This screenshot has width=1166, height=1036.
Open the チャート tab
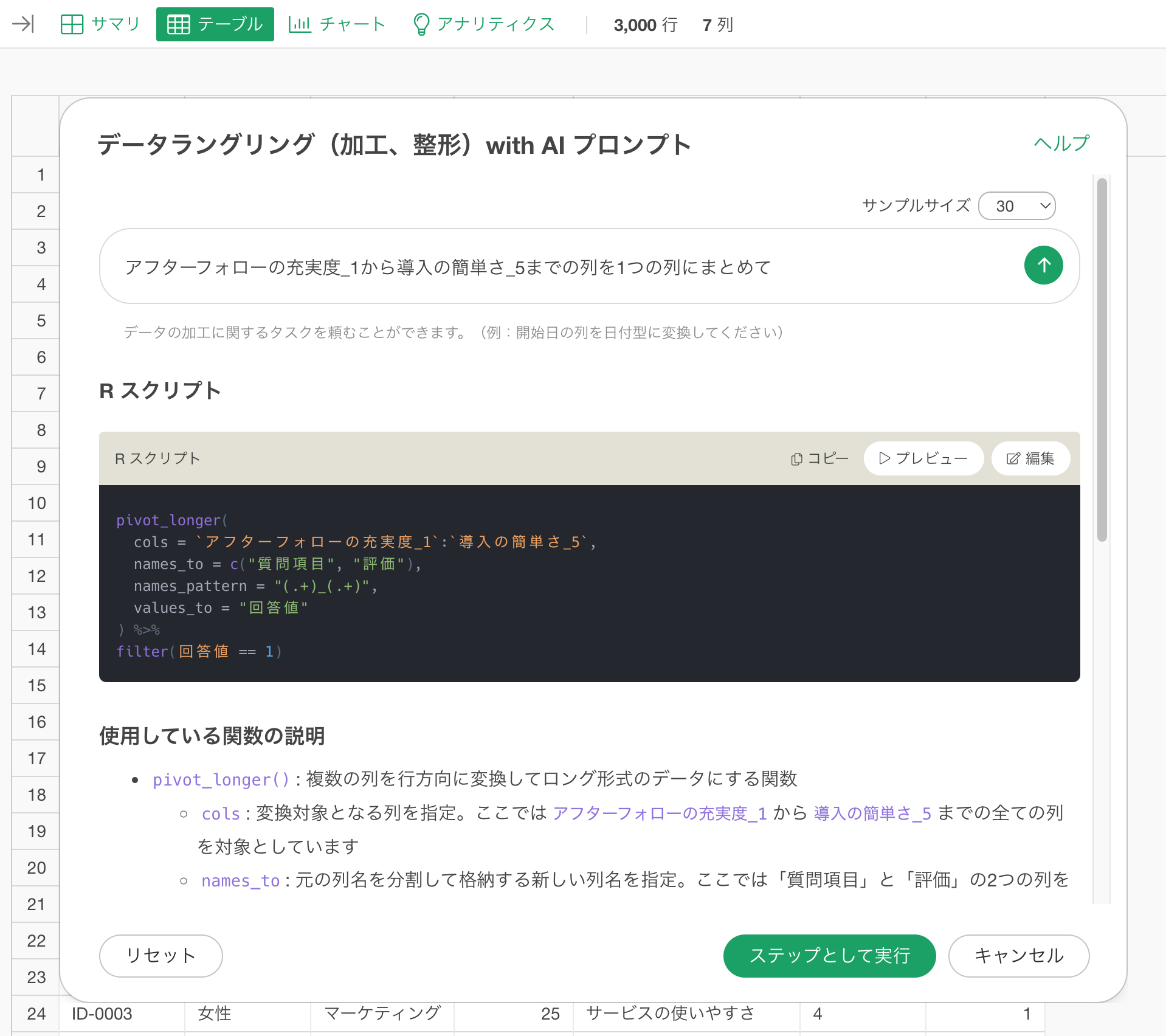tap(337, 24)
